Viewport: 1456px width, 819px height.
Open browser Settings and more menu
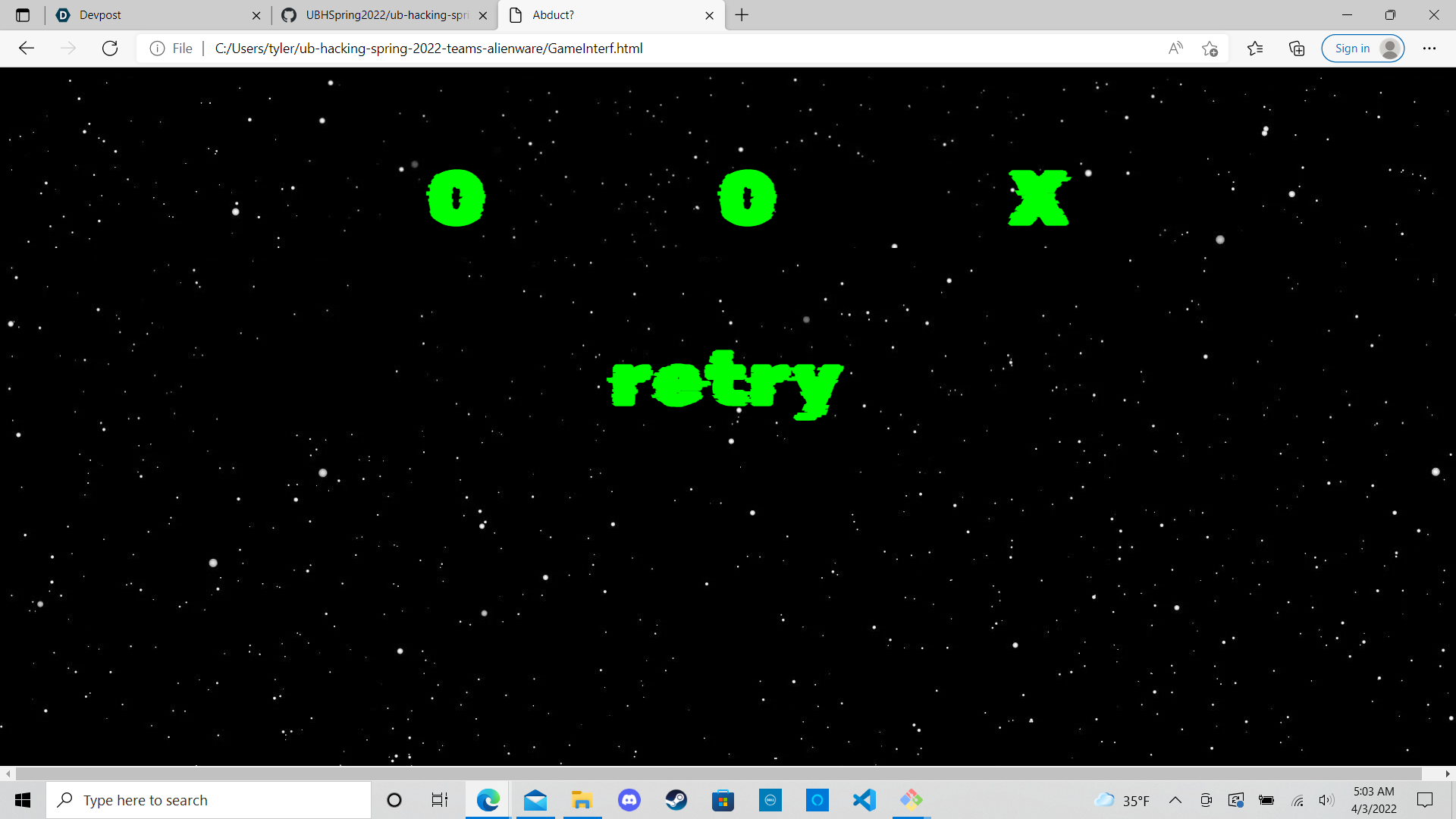coord(1429,49)
